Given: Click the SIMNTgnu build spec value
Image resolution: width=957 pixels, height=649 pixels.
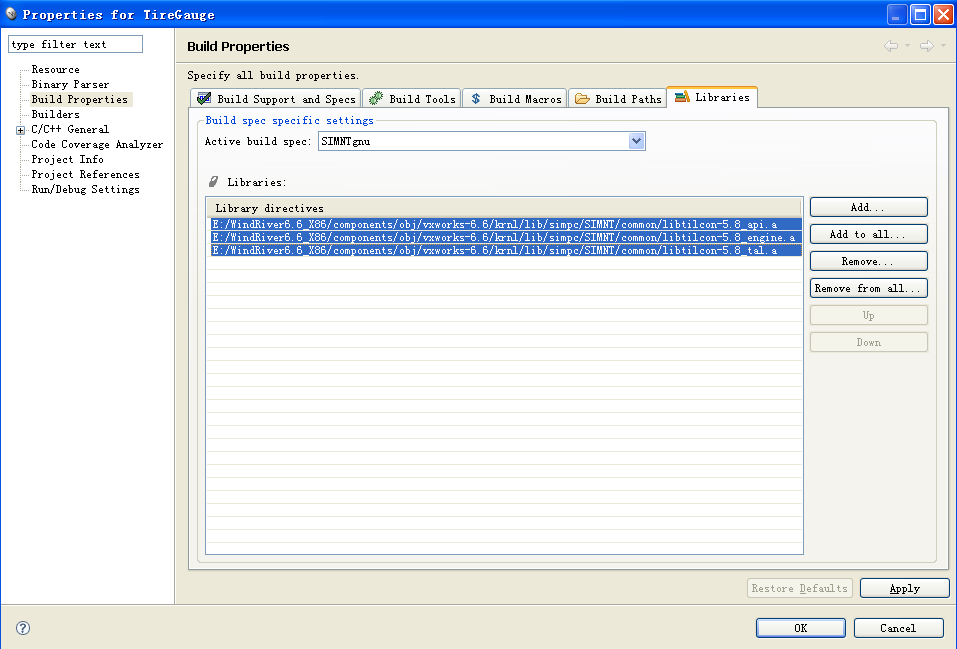Looking at the screenshot, I should click(x=345, y=141).
